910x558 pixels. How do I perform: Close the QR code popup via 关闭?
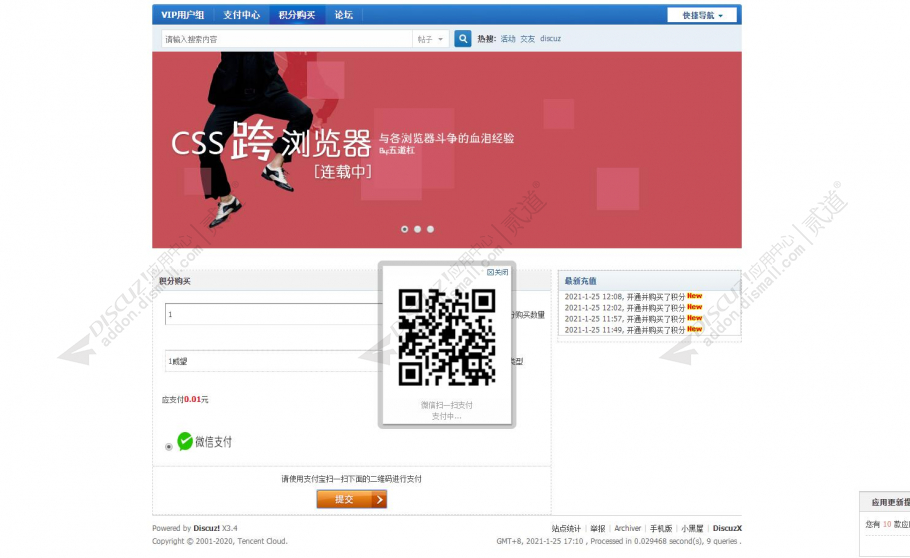[497, 272]
